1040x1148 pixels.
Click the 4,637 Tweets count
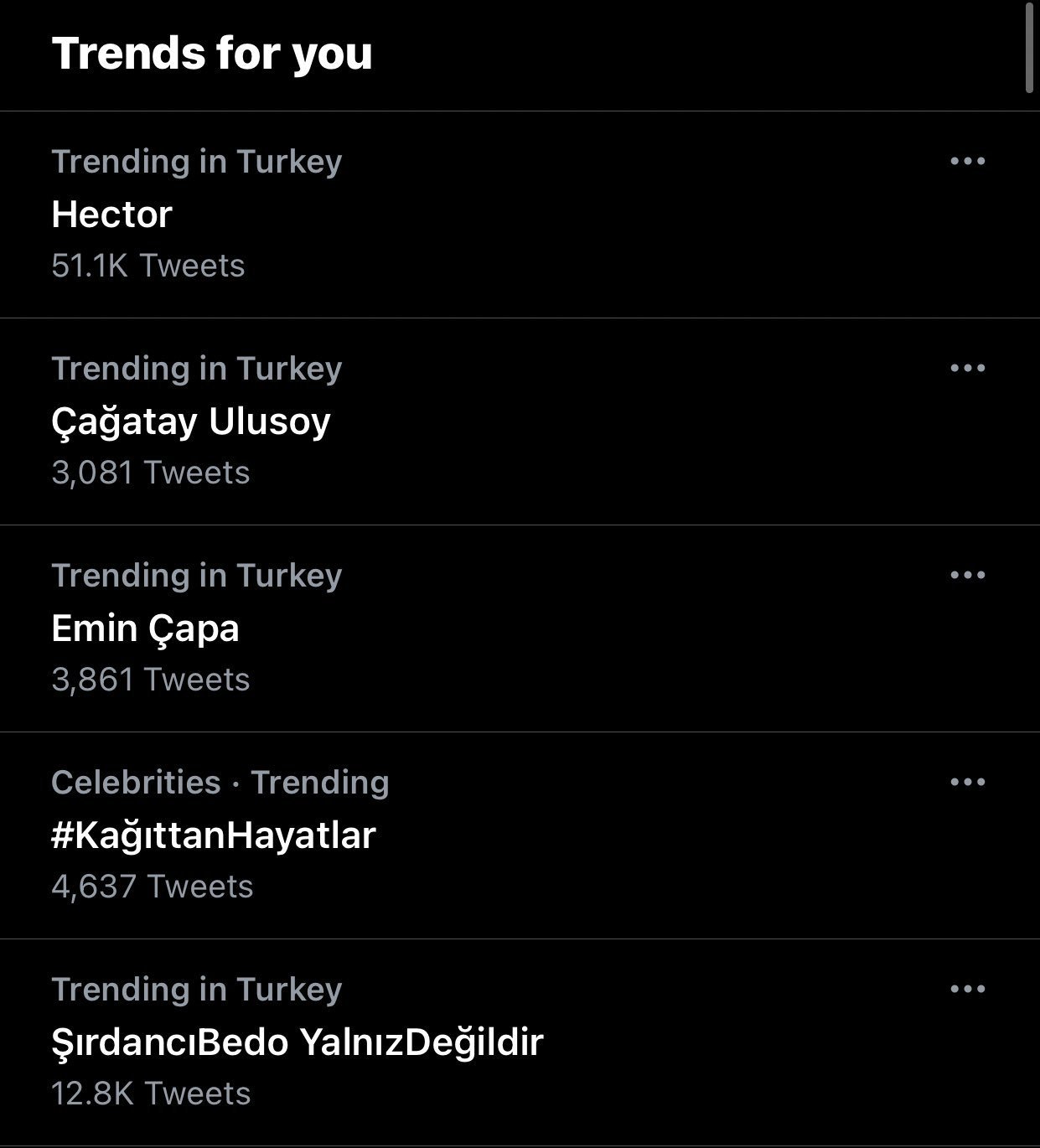[153, 887]
